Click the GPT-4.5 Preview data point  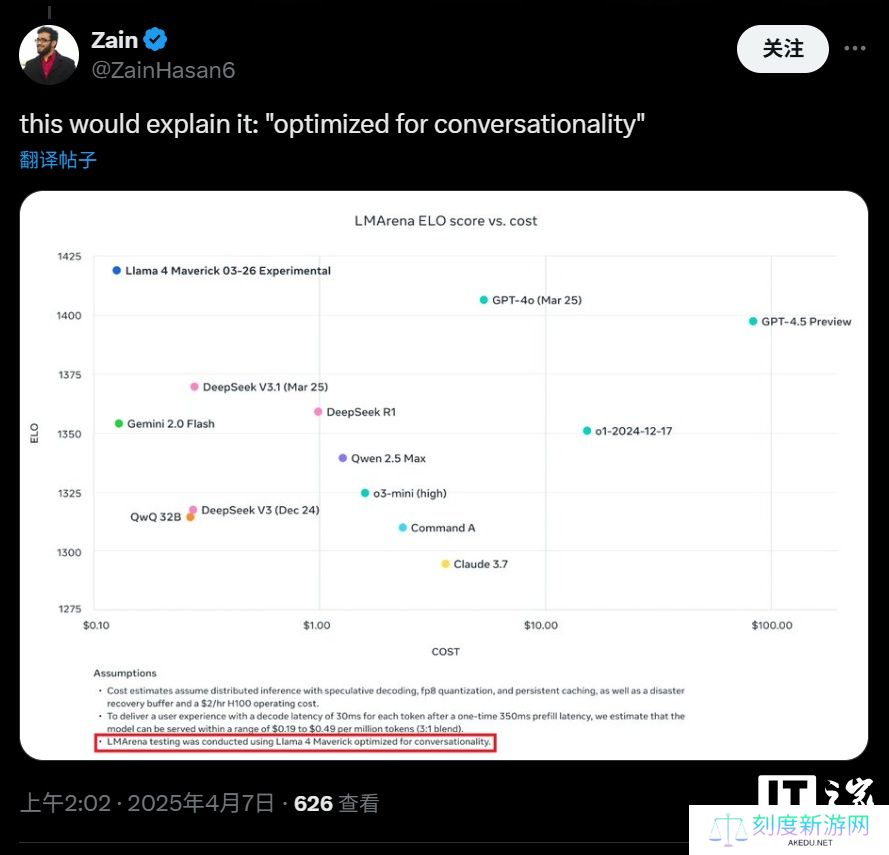point(753,321)
